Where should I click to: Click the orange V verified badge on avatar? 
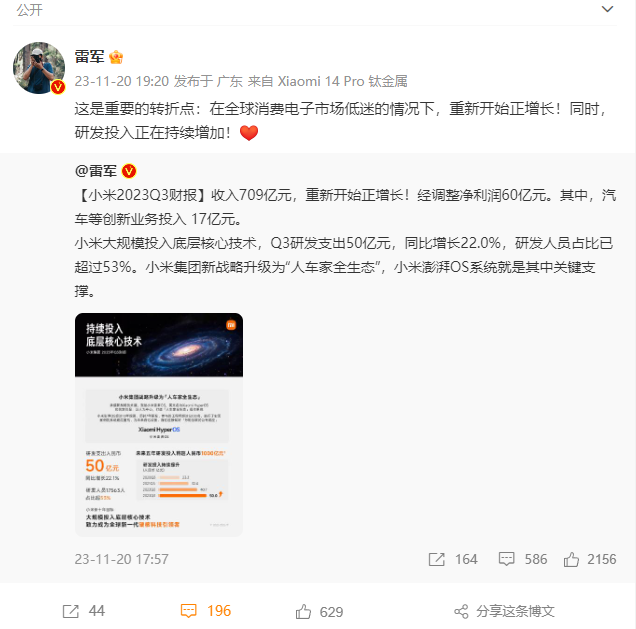(x=58, y=86)
